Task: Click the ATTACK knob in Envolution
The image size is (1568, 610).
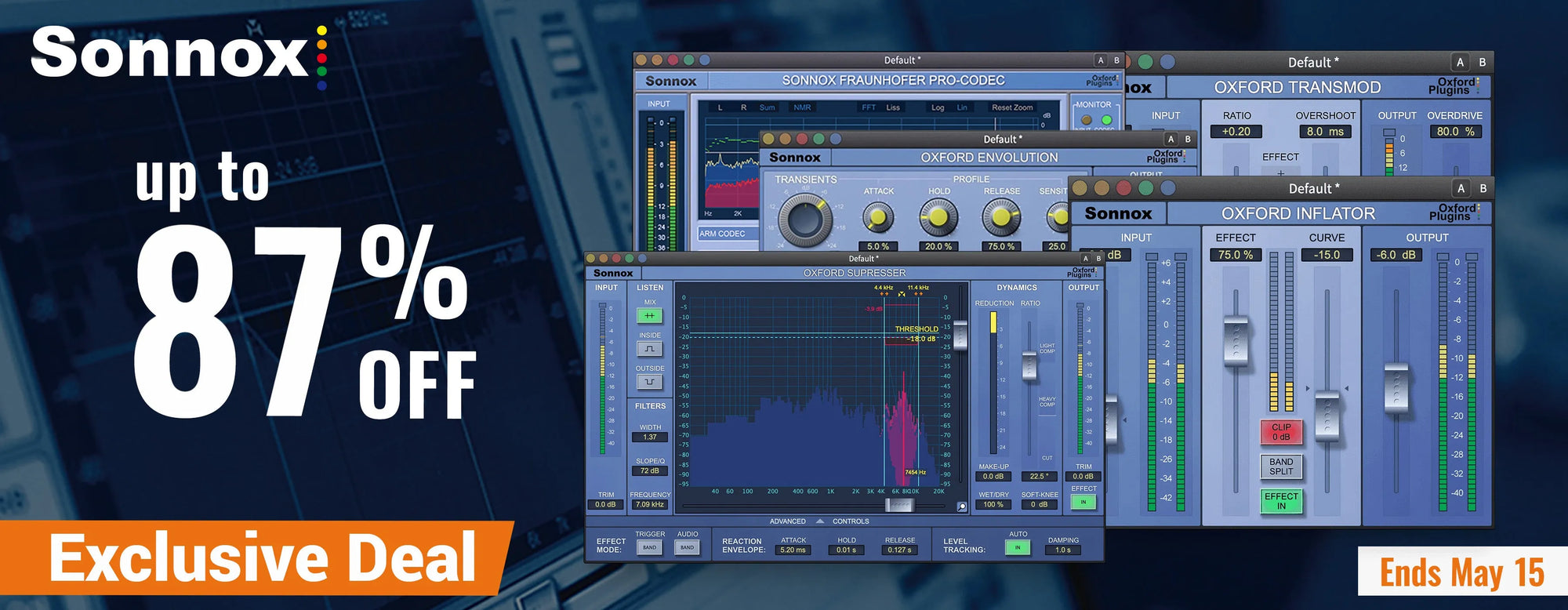Action: [x=878, y=217]
